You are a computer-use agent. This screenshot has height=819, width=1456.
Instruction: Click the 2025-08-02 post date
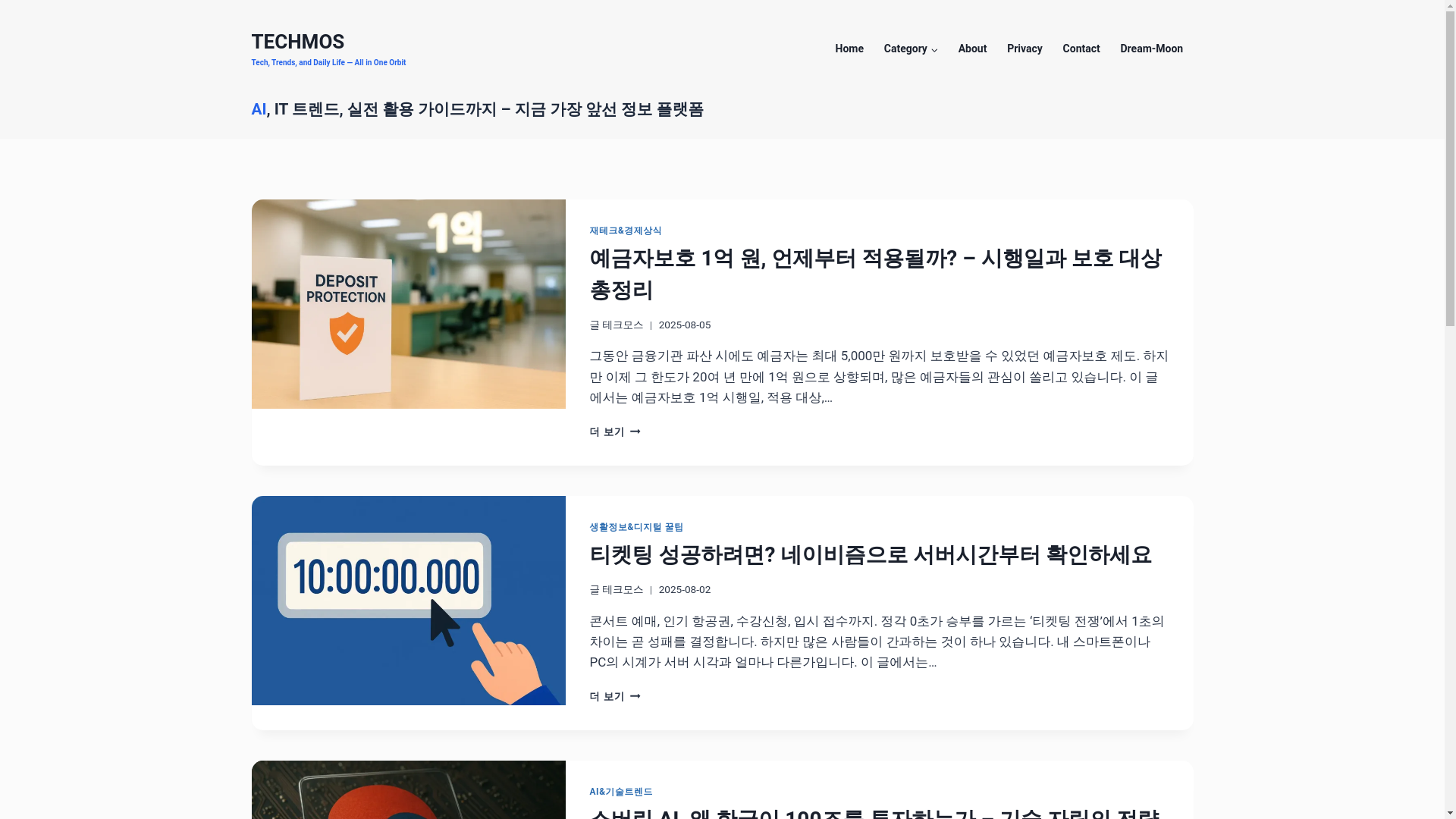click(684, 589)
